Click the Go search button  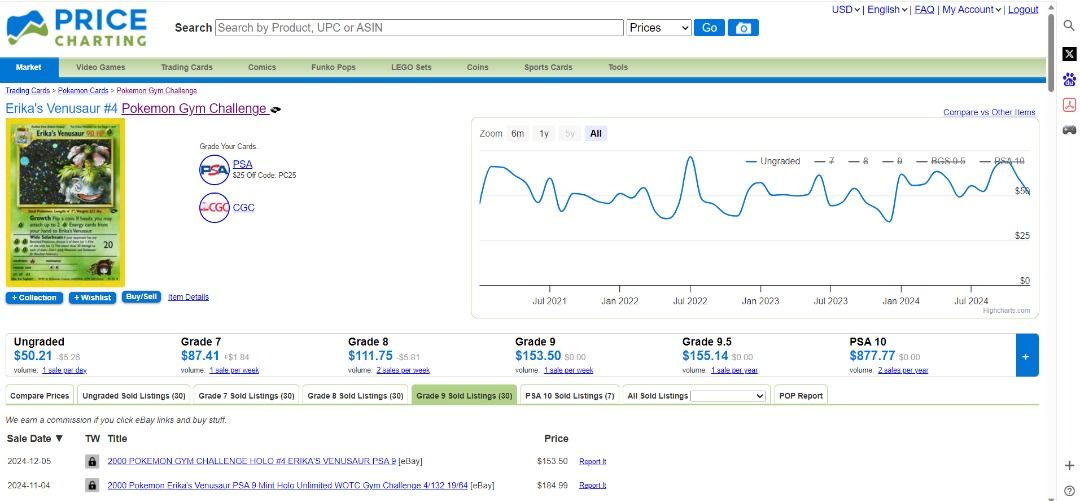click(709, 28)
